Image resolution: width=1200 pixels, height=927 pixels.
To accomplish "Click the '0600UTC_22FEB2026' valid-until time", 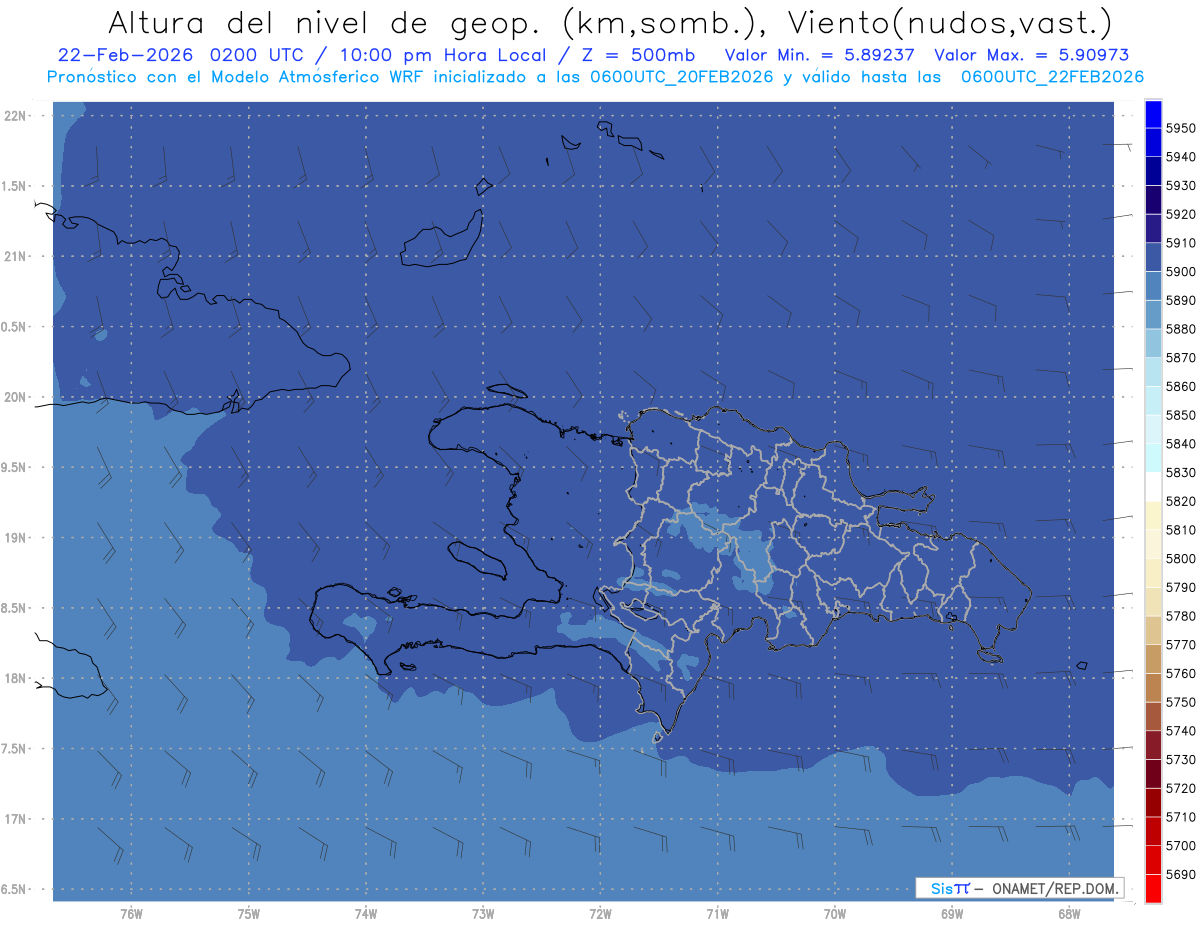I will click(1052, 76).
